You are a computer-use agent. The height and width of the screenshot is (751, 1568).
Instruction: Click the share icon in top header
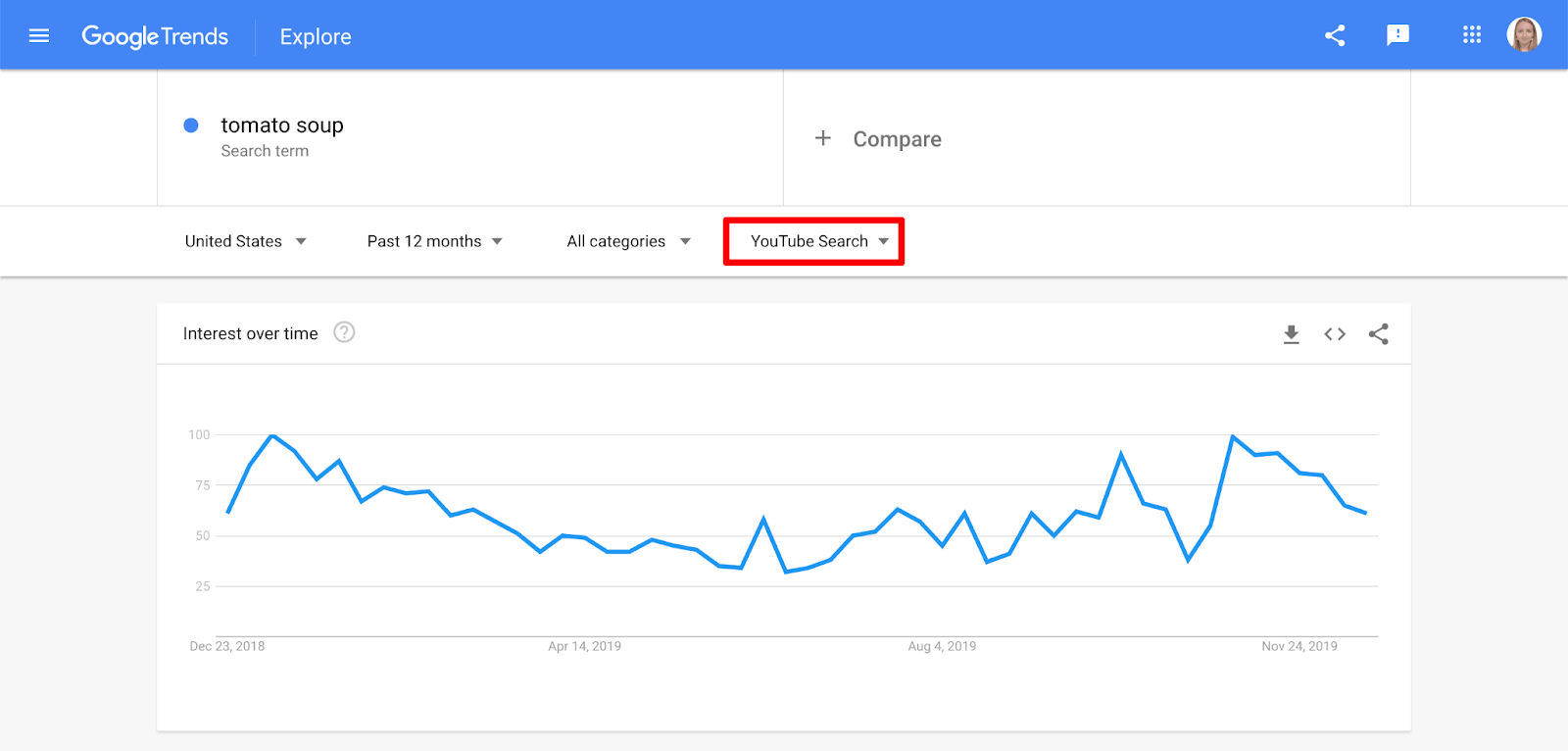pyautogui.click(x=1335, y=36)
